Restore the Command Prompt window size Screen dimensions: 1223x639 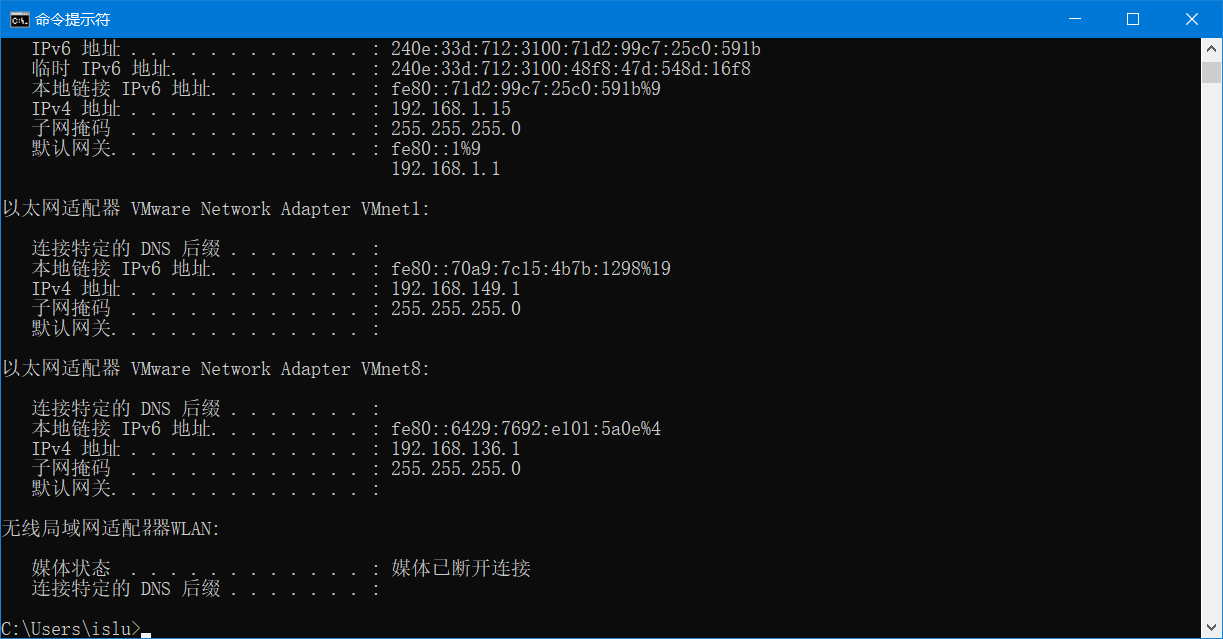[x=1133, y=18]
